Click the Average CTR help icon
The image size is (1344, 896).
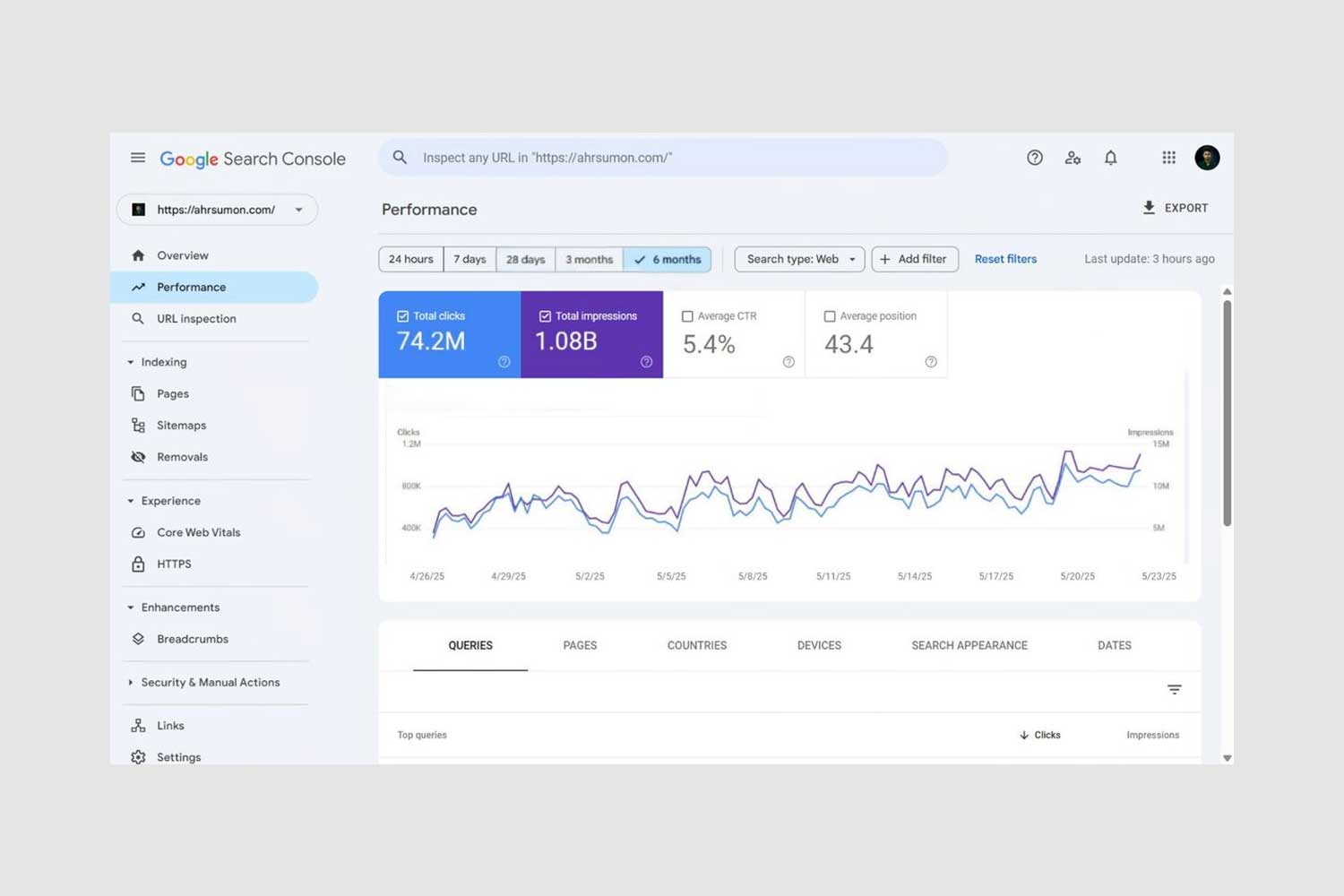[788, 362]
